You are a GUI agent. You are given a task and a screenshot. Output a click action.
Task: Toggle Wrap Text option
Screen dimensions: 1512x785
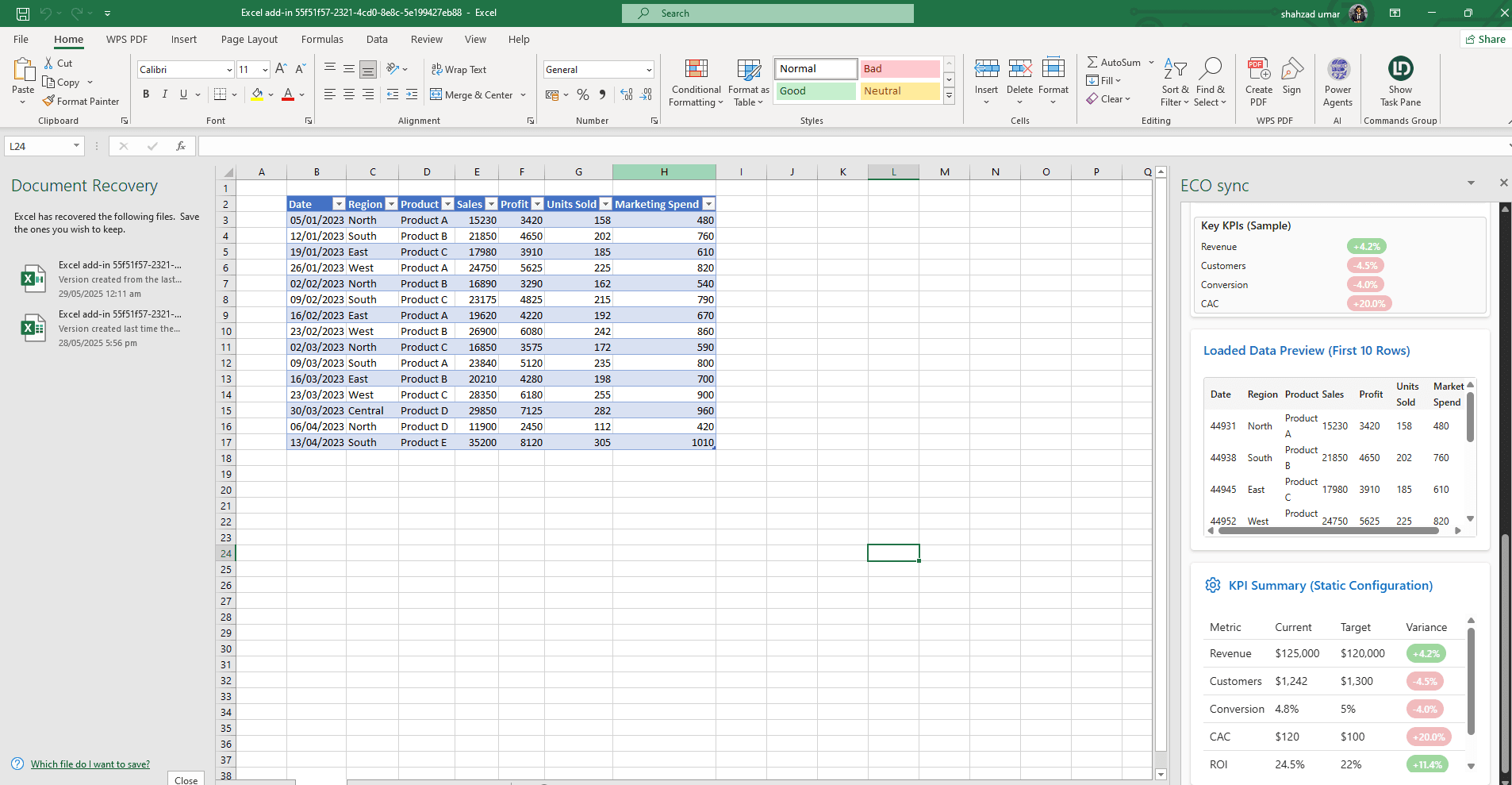click(x=459, y=70)
